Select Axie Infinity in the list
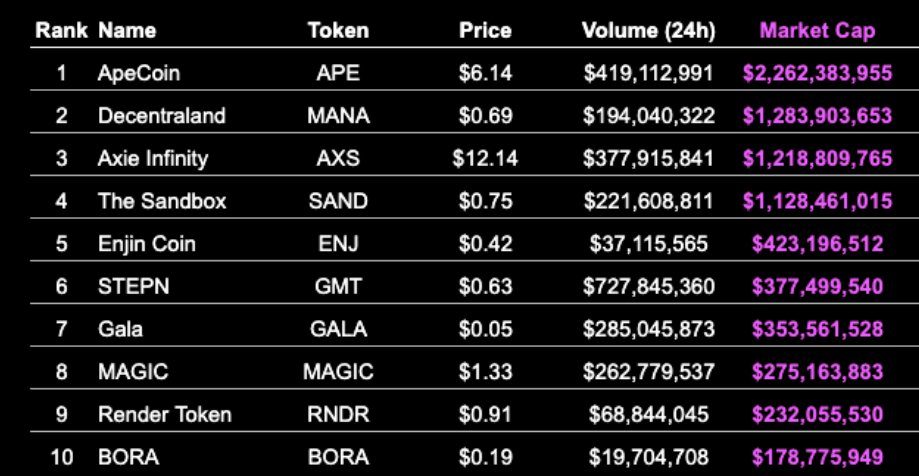 coord(152,159)
